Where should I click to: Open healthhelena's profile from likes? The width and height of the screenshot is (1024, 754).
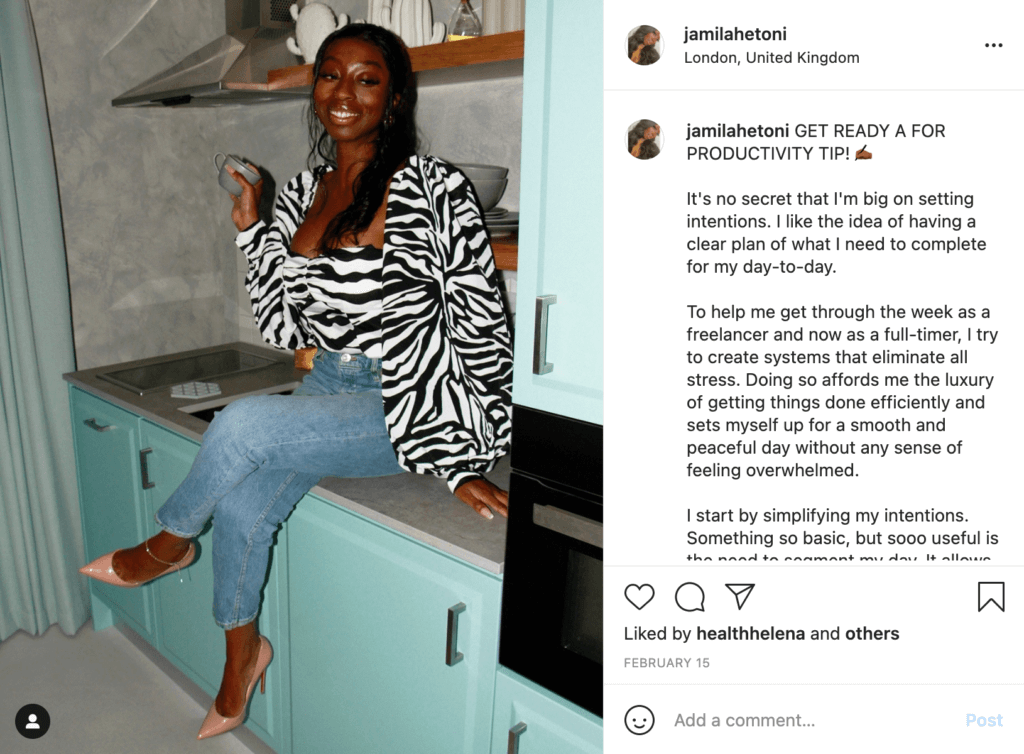750,633
